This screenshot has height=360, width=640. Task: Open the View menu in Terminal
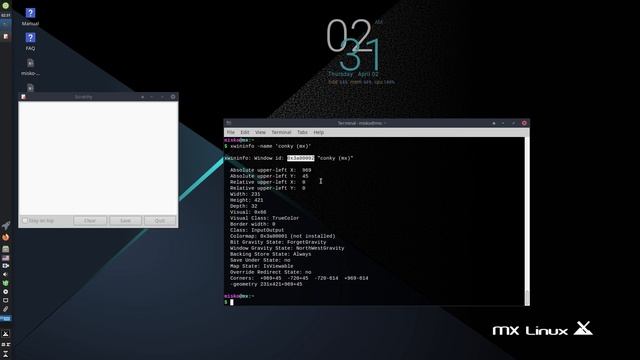click(260, 132)
